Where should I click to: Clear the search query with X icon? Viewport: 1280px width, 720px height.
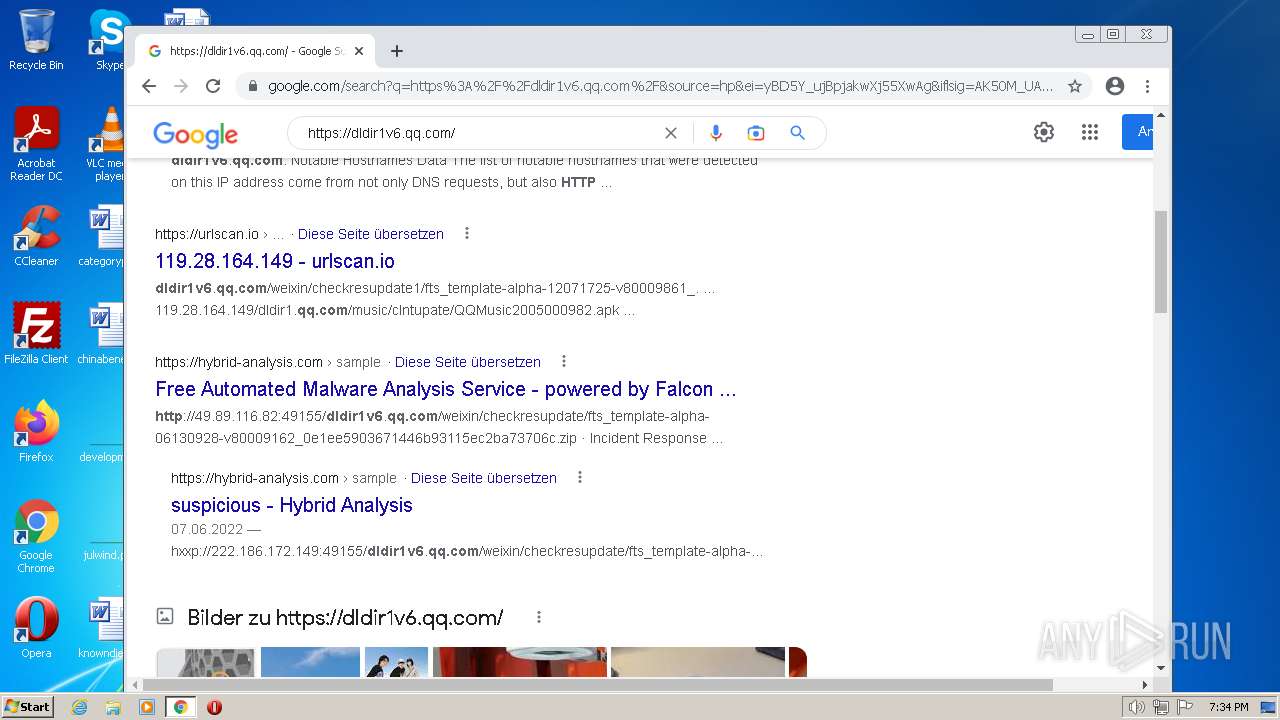[671, 133]
